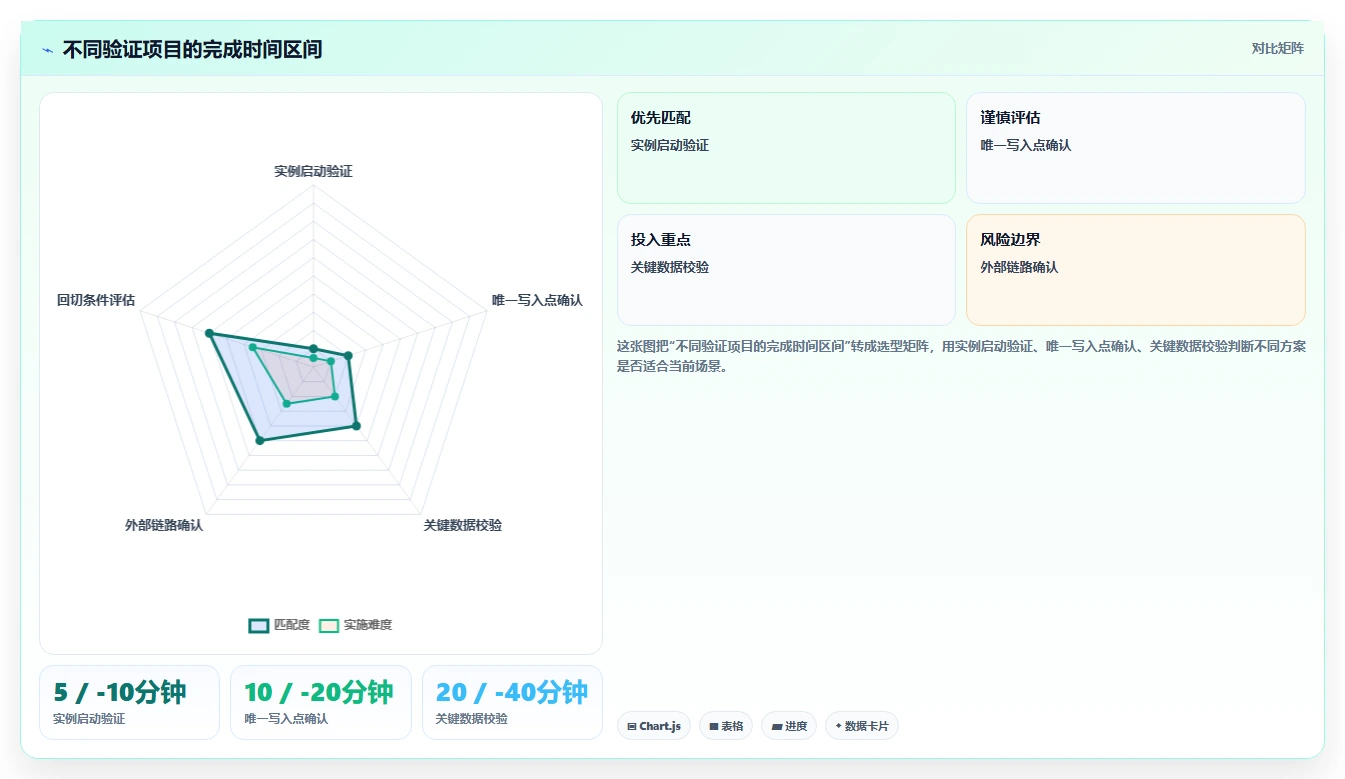The height and width of the screenshot is (779, 1345).
Task: Click the description paragraph starting 这张图把
Action: pos(961,356)
